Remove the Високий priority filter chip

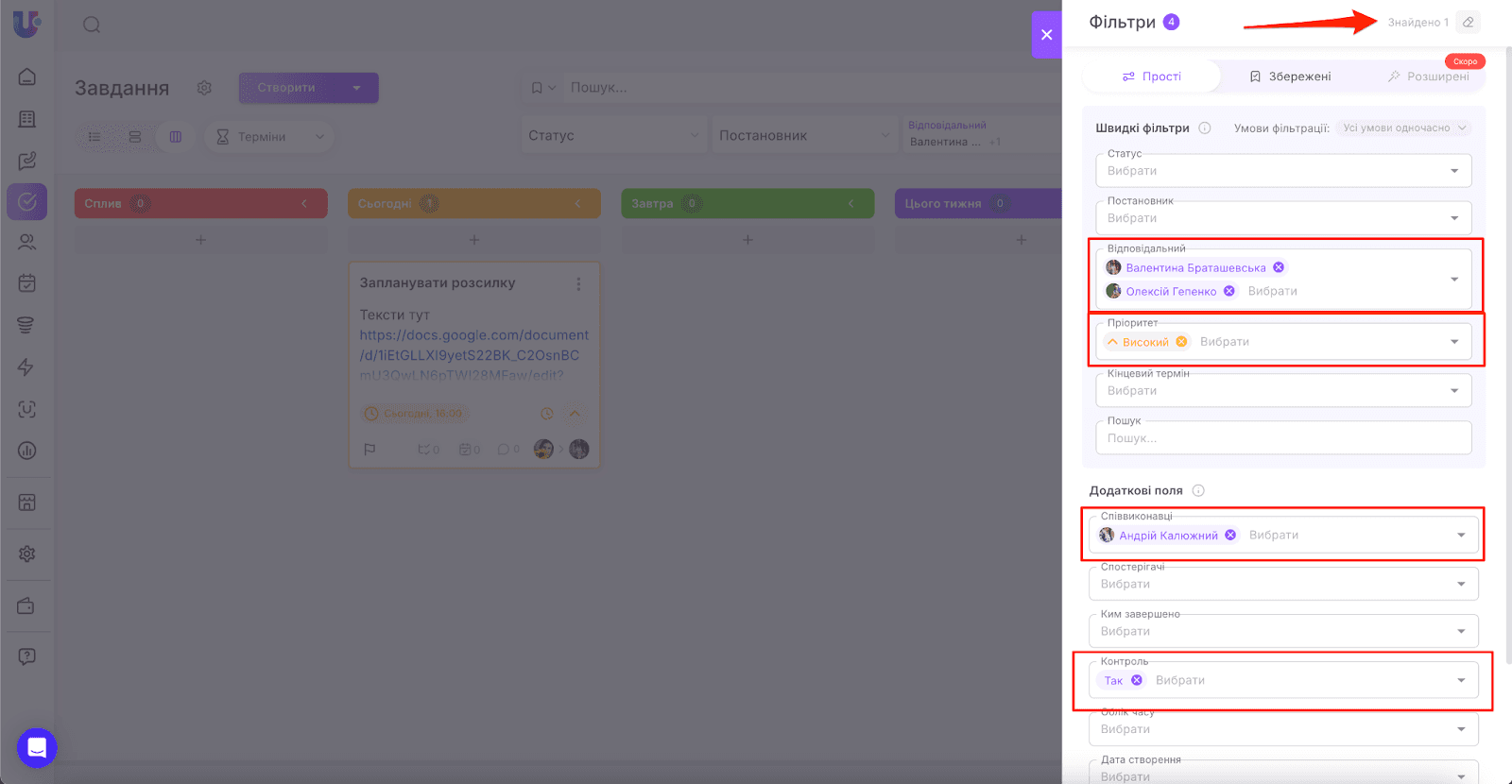1181,342
